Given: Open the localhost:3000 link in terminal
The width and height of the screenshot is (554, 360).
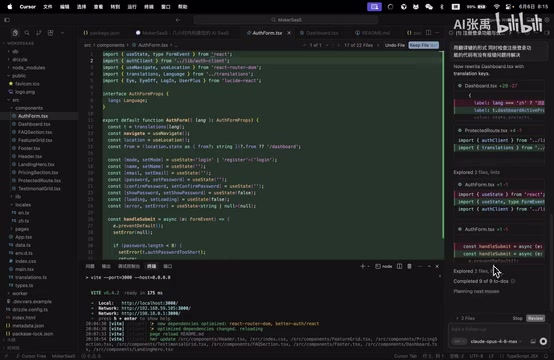Looking at the screenshot, I should click(150, 303).
